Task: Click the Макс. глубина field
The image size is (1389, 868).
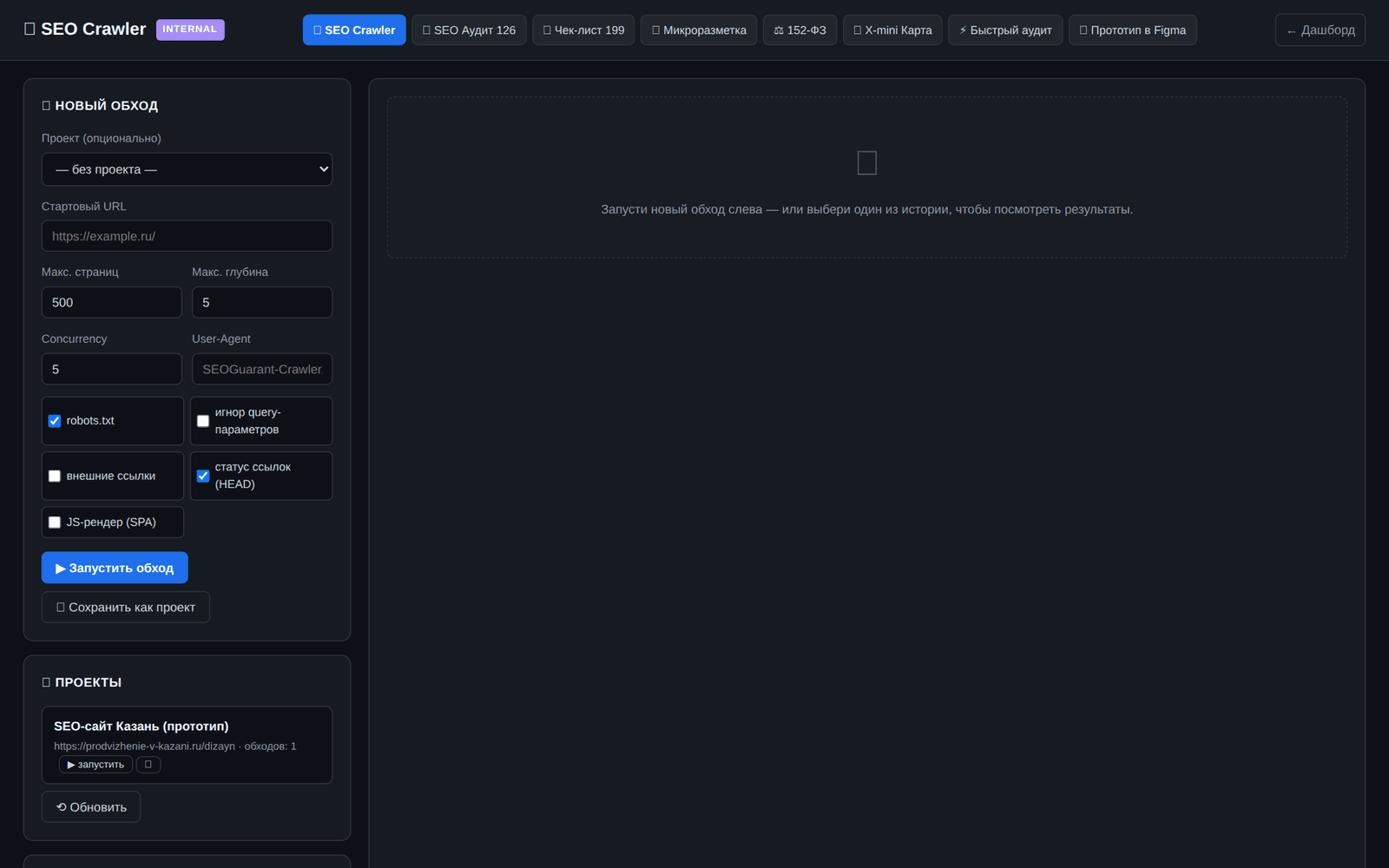Action: [x=262, y=302]
